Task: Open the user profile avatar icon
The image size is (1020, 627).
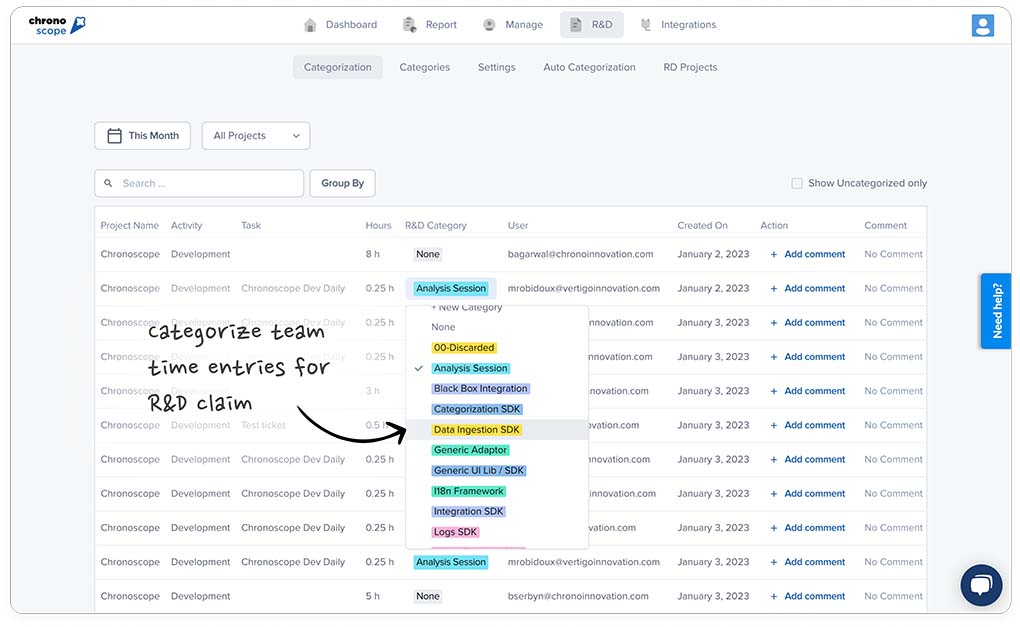Action: 982,25
